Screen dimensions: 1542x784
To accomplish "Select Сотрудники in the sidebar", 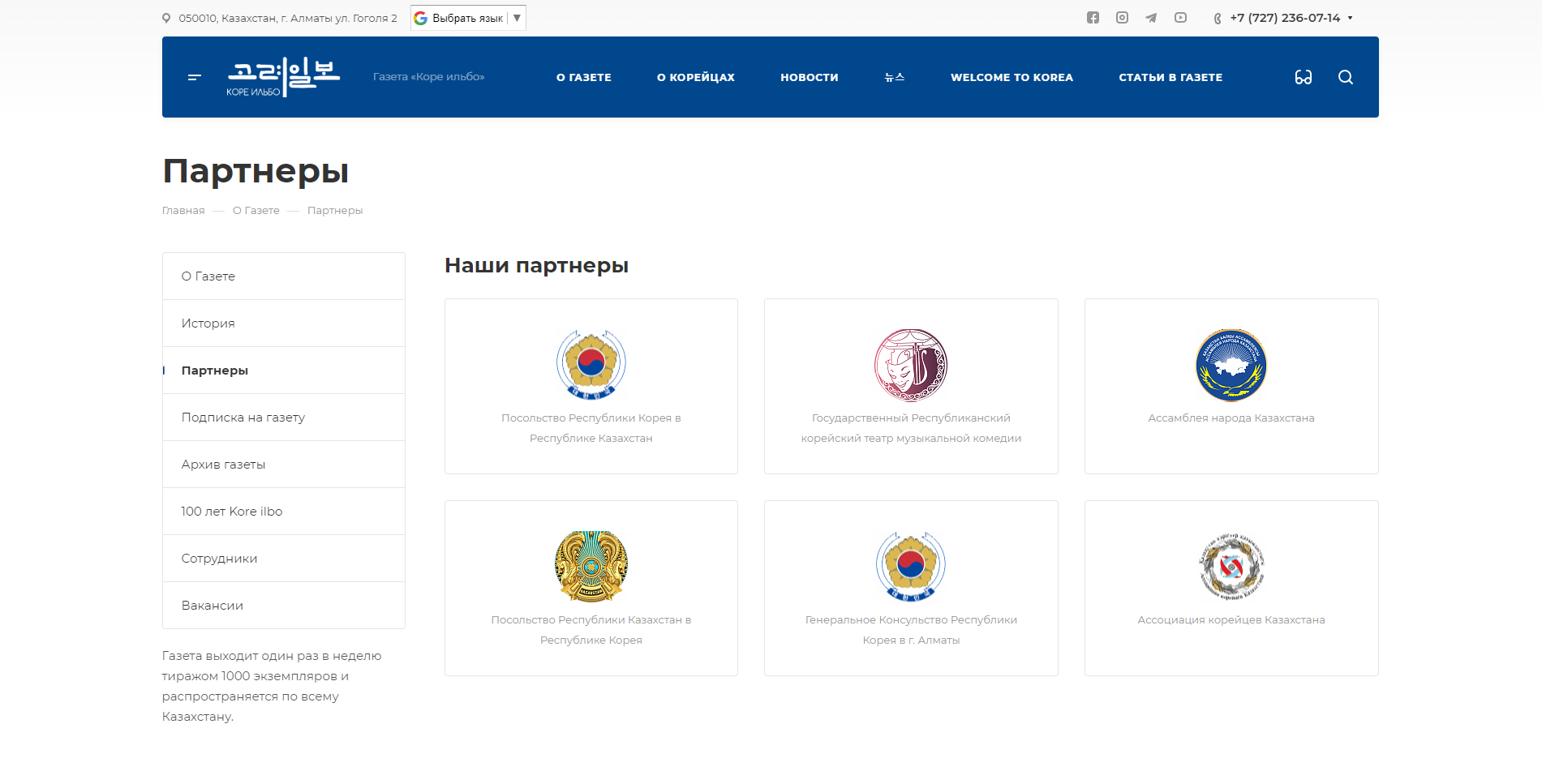I will pyautogui.click(x=284, y=559).
